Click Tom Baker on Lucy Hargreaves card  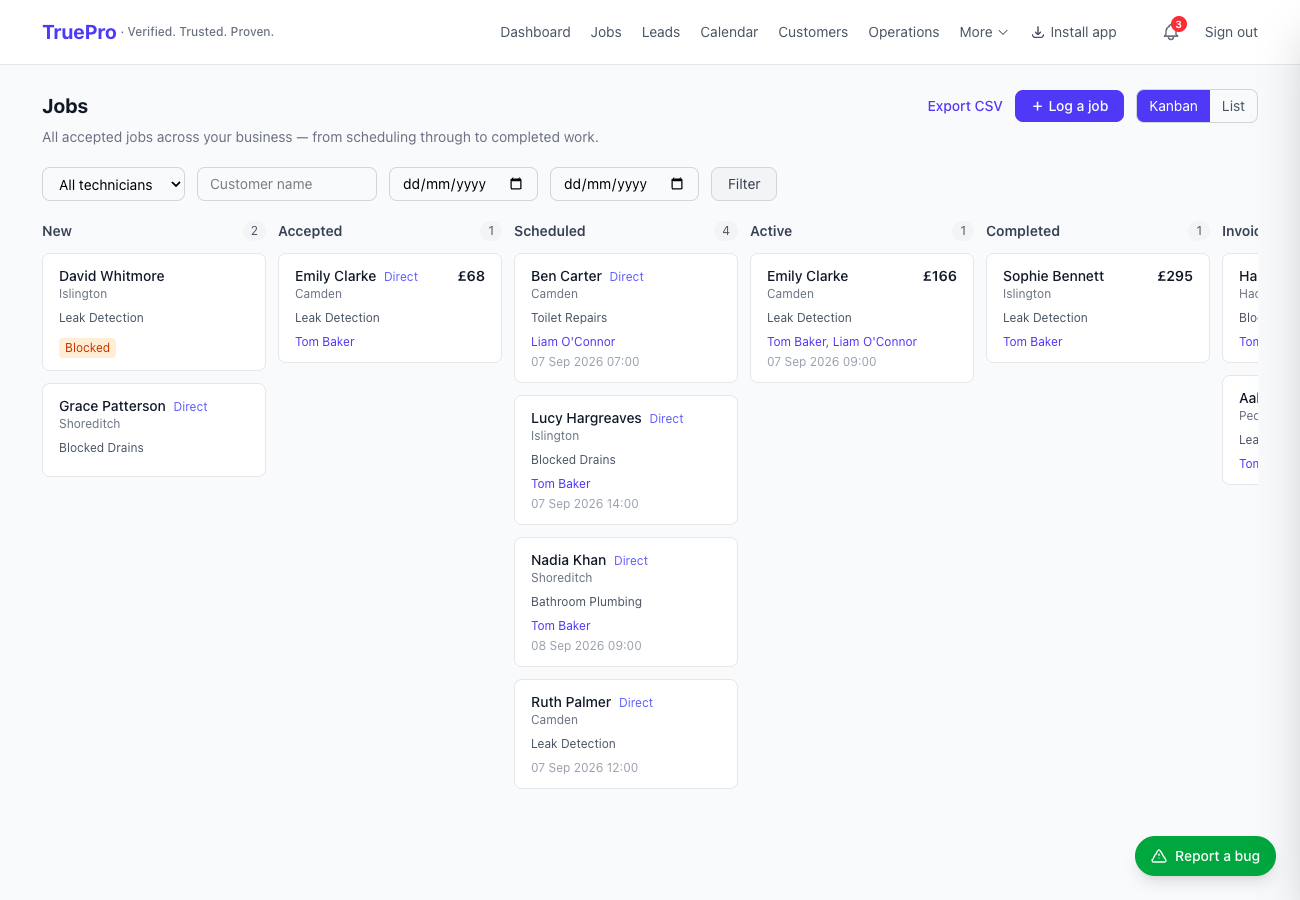pos(561,484)
